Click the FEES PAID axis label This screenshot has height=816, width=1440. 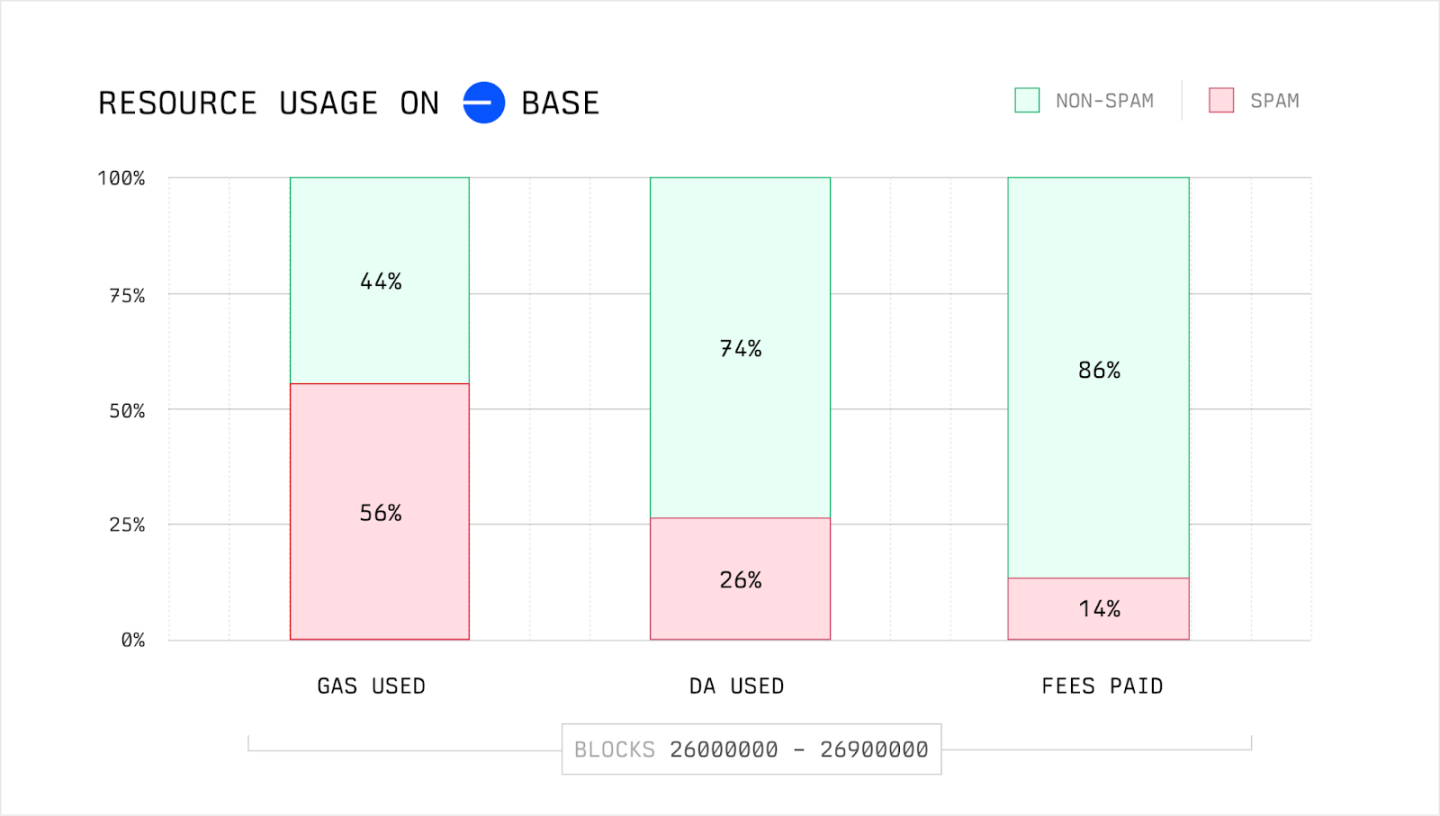(1102, 686)
